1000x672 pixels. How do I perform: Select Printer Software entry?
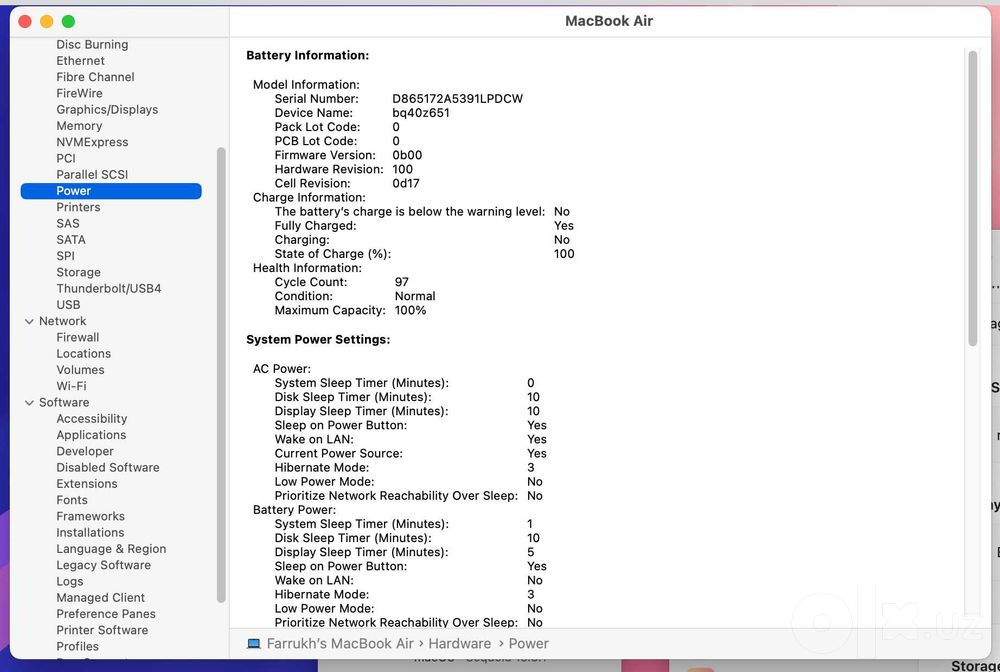click(102, 630)
